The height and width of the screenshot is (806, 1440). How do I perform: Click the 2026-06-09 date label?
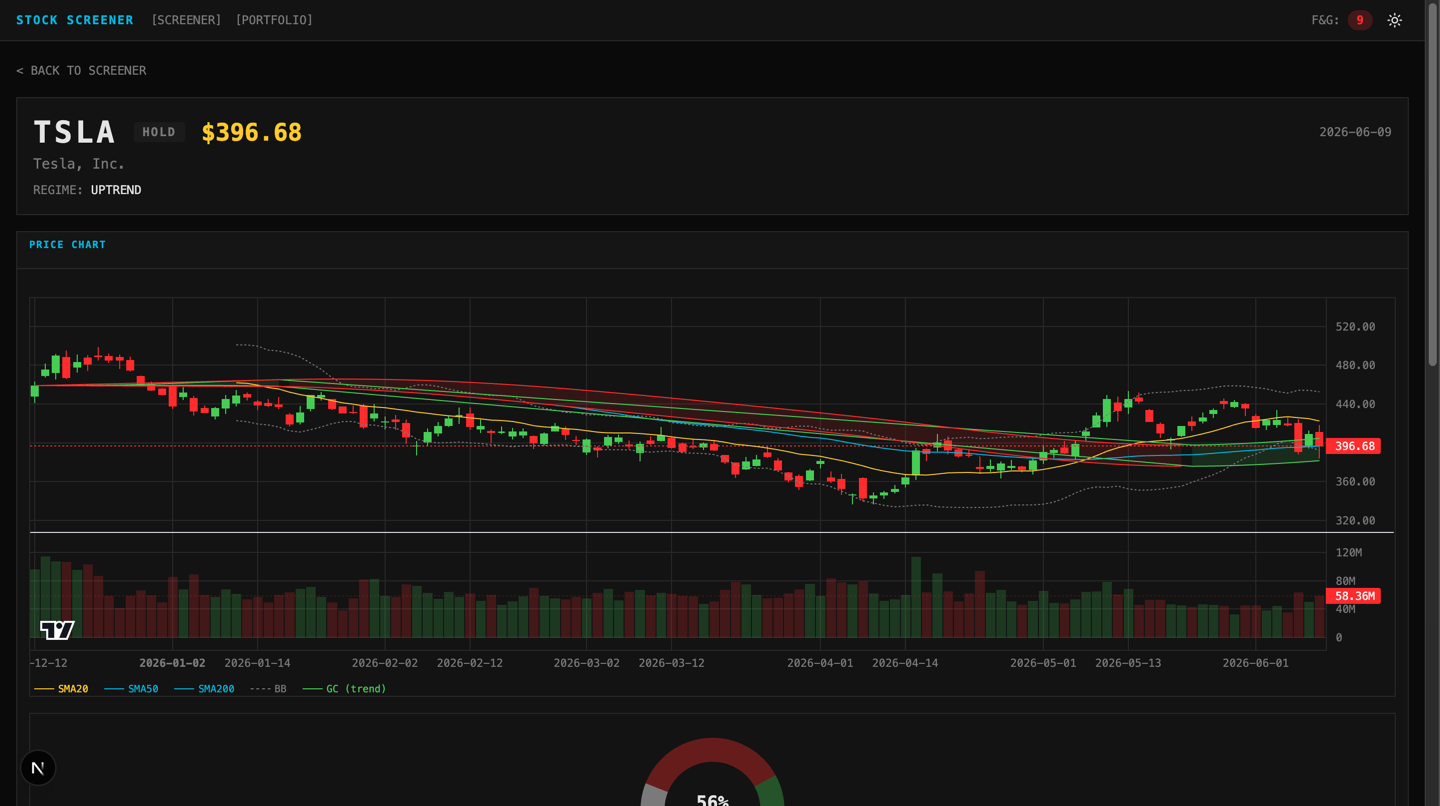click(x=1355, y=132)
